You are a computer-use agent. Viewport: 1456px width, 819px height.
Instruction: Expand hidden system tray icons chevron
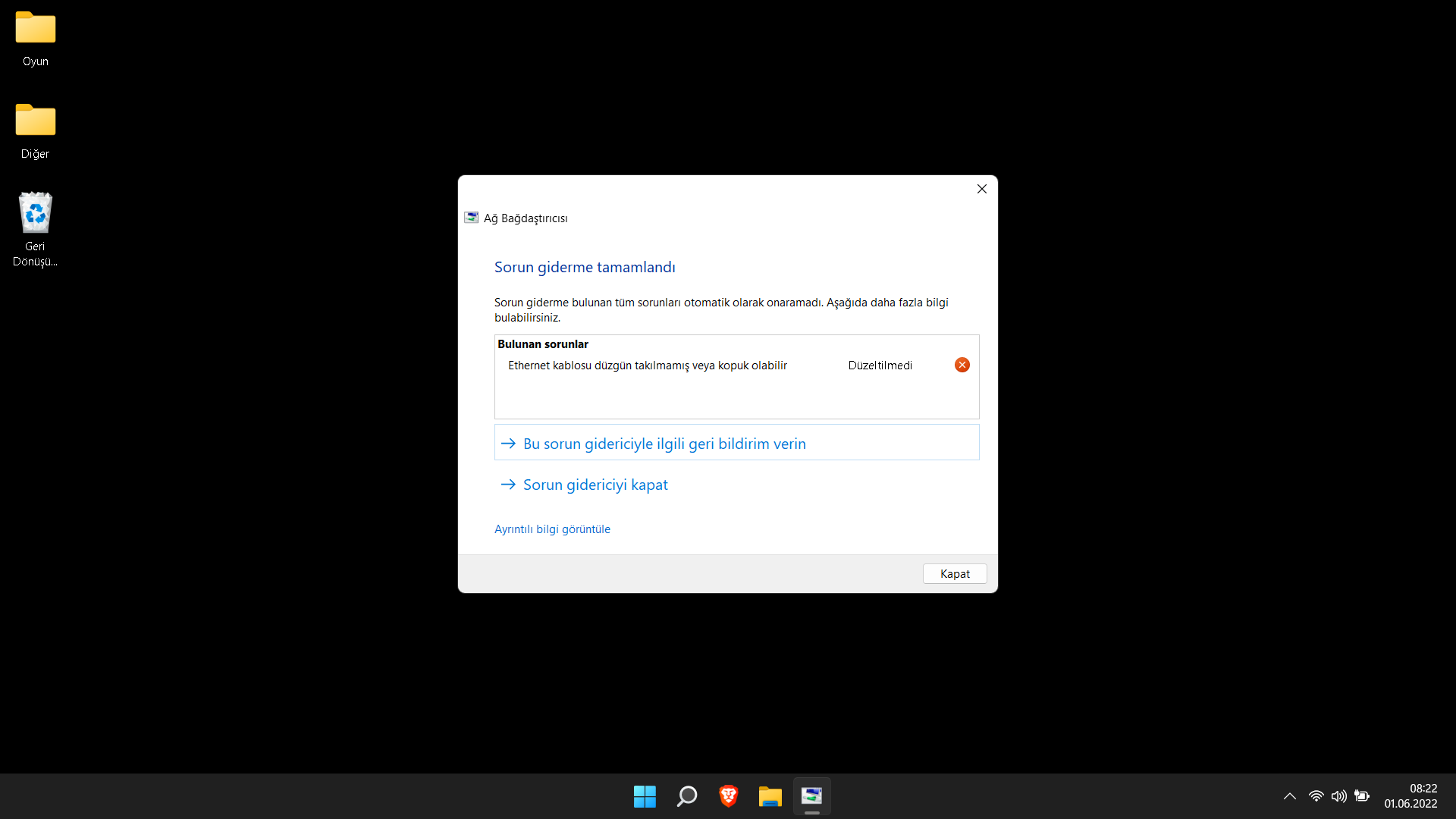point(1290,796)
